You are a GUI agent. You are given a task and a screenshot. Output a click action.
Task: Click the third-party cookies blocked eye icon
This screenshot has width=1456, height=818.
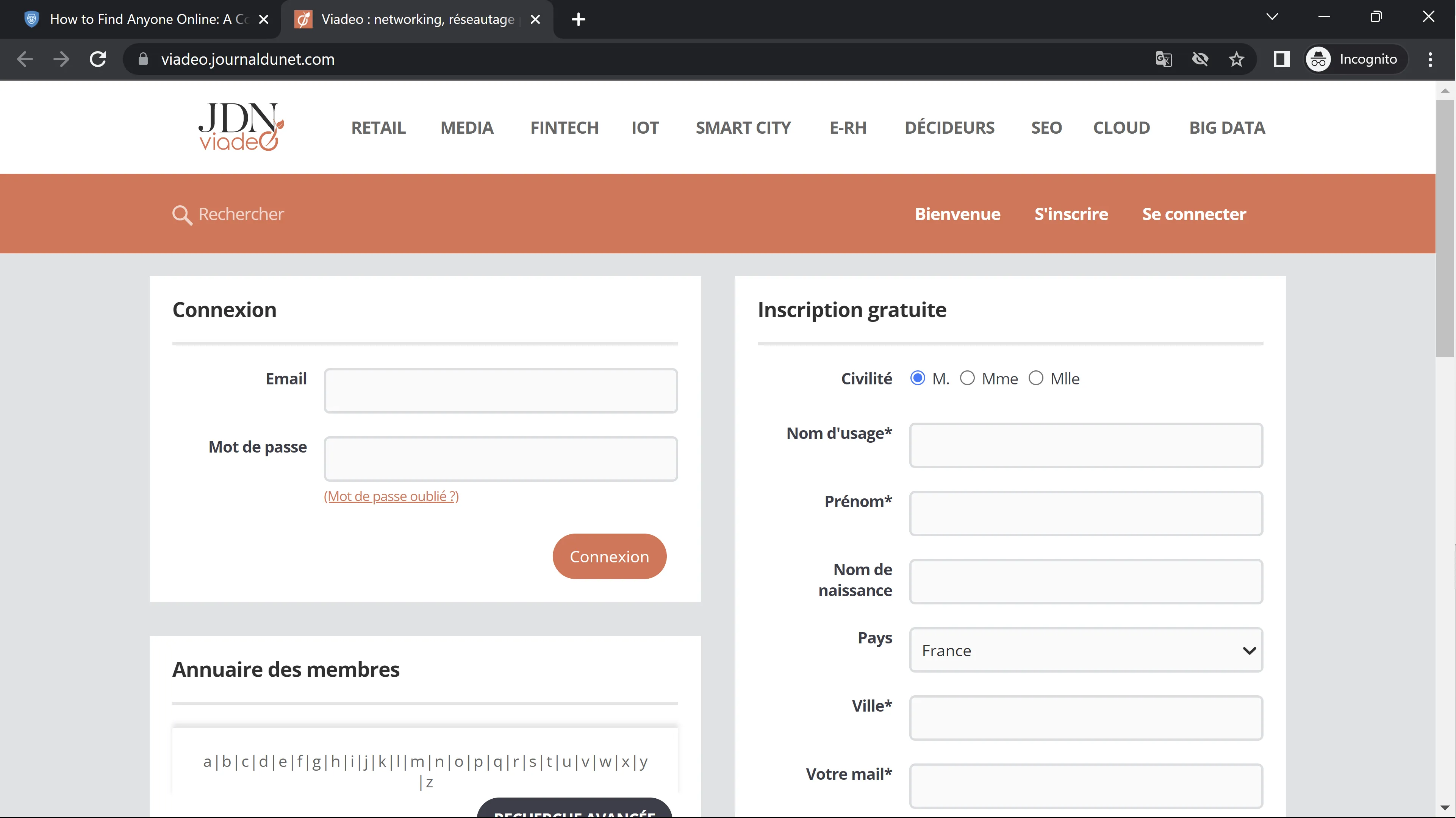(1200, 59)
